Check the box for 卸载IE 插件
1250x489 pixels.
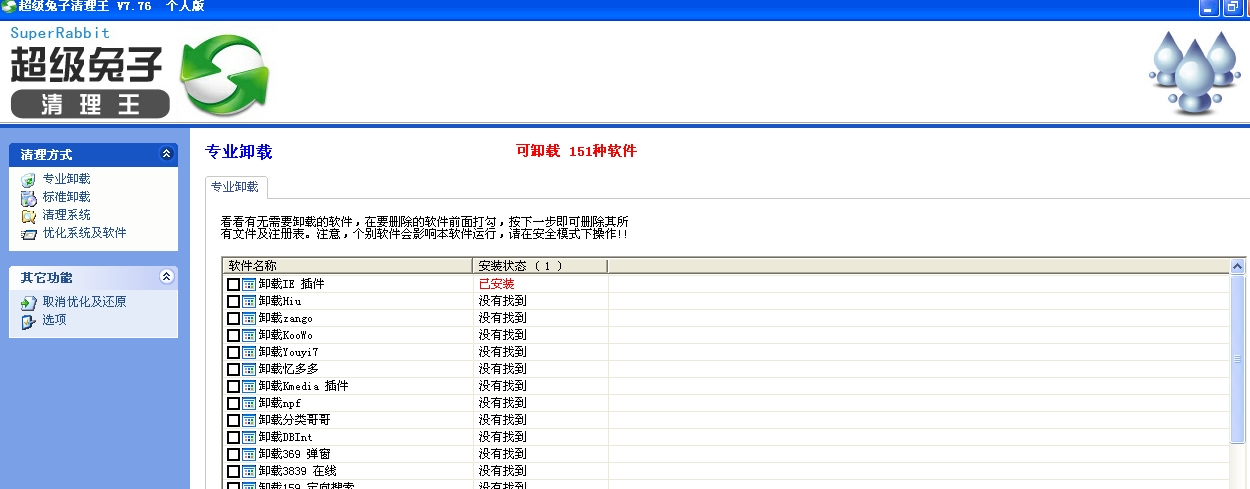[233, 284]
